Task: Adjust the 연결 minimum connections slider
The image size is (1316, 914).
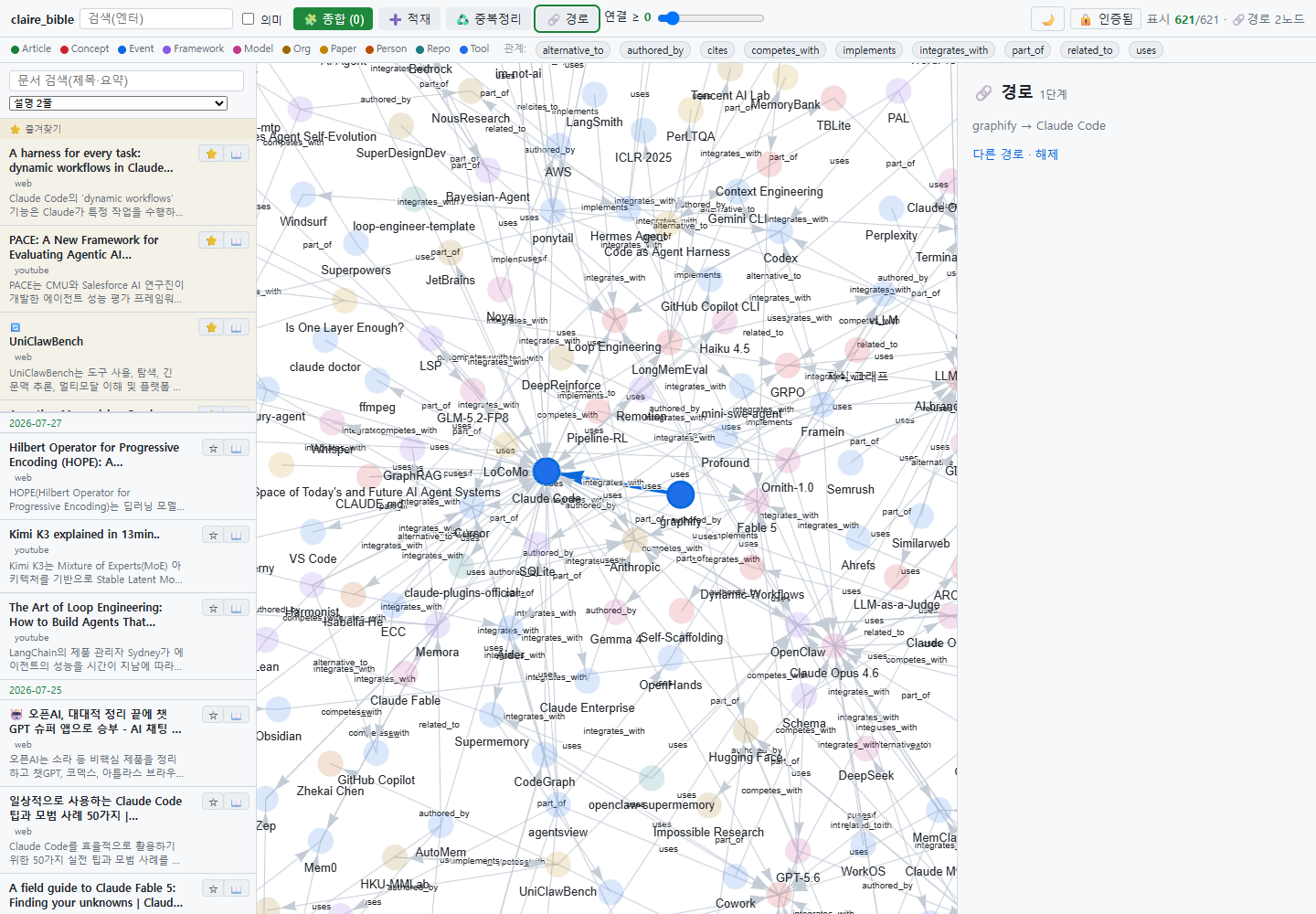Action: 710,18
